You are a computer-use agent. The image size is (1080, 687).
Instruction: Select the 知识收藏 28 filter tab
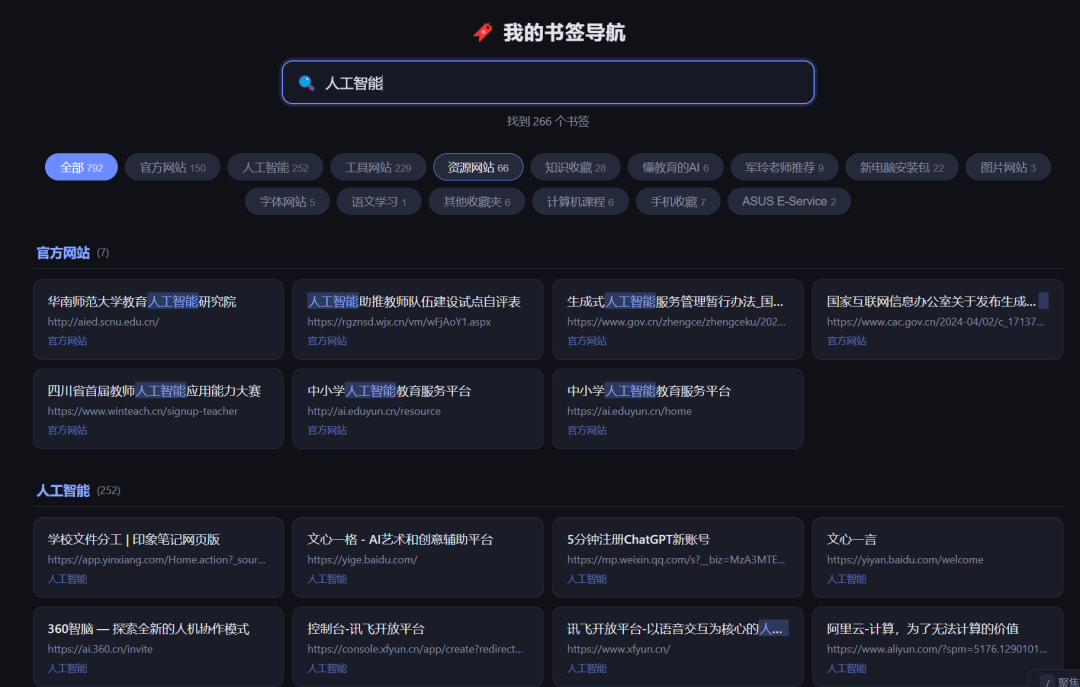[575, 167]
